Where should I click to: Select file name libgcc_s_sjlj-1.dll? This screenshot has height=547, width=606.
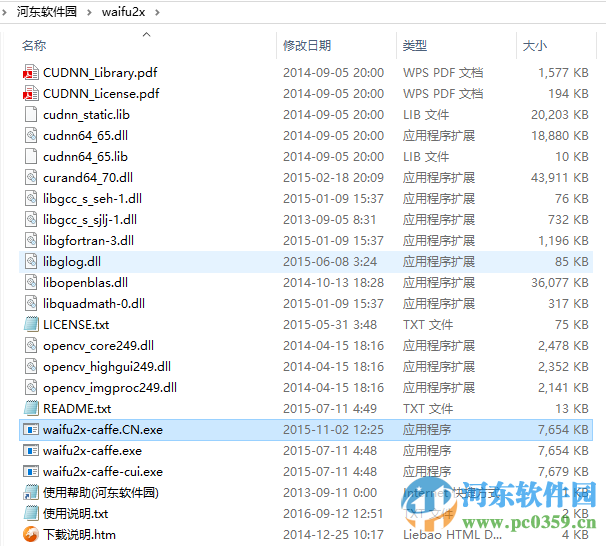[90, 220]
